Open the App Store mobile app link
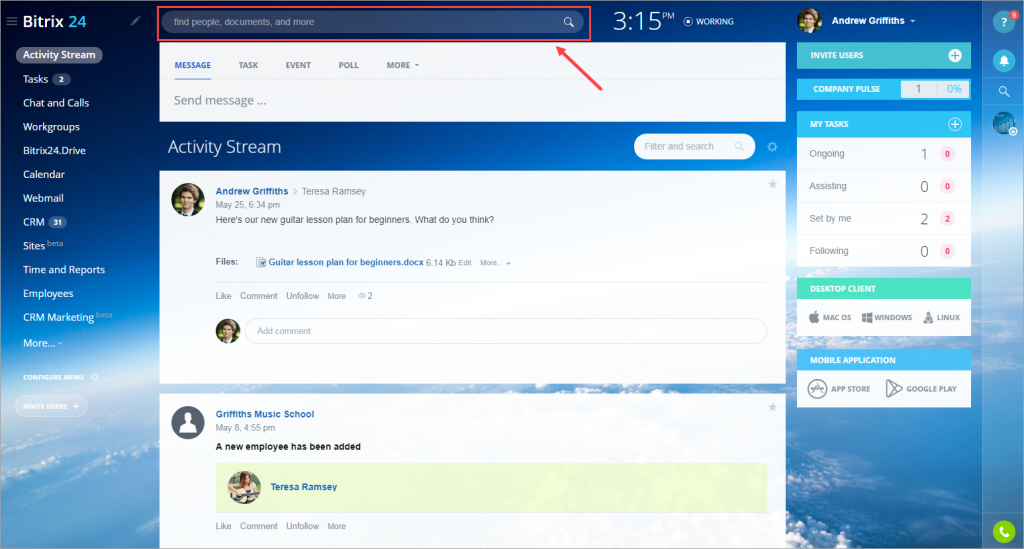 point(839,388)
